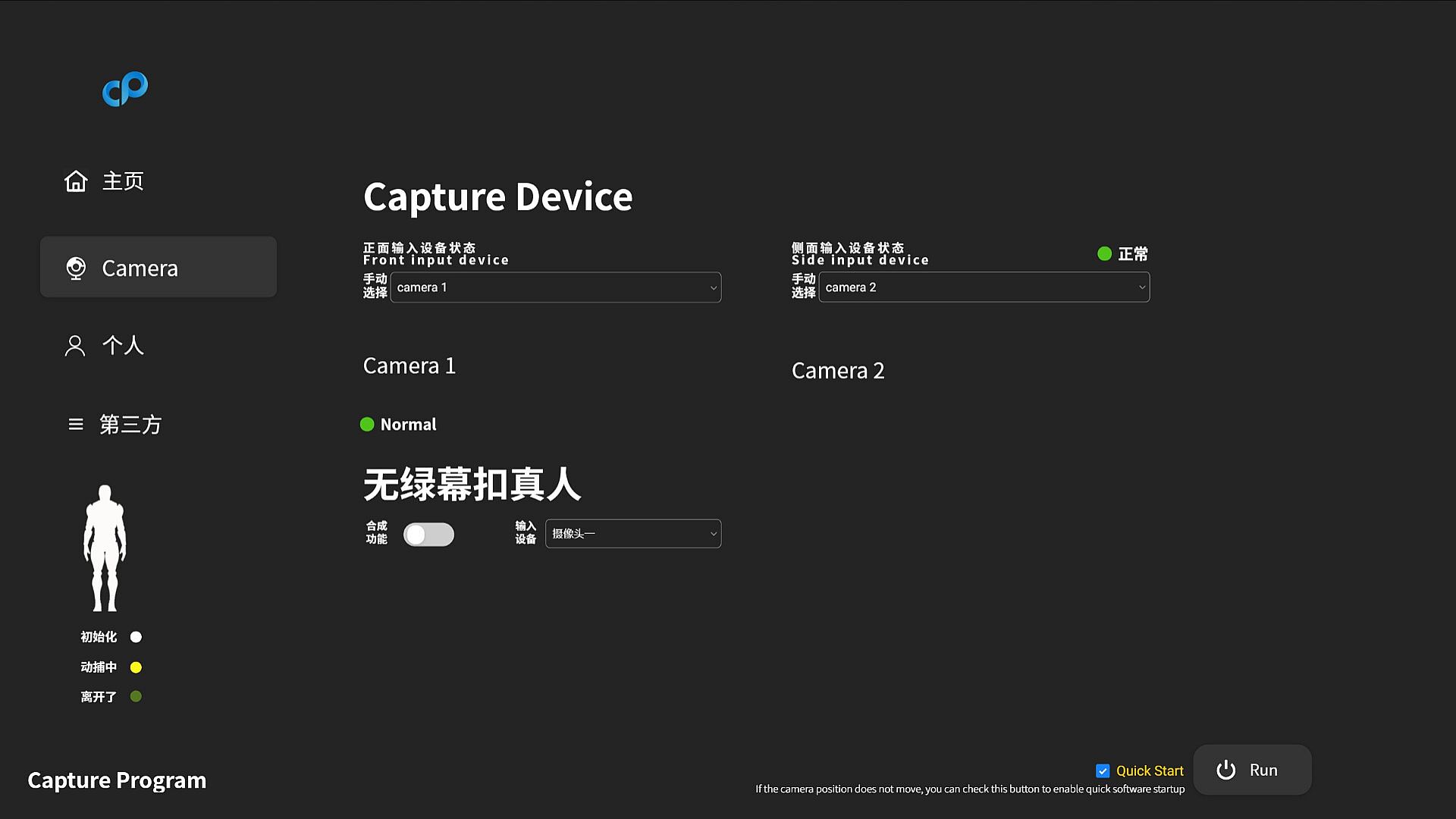Toggle the 合成功能 switch
The width and height of the screenshot is (1456, 819).
point(428,535)
